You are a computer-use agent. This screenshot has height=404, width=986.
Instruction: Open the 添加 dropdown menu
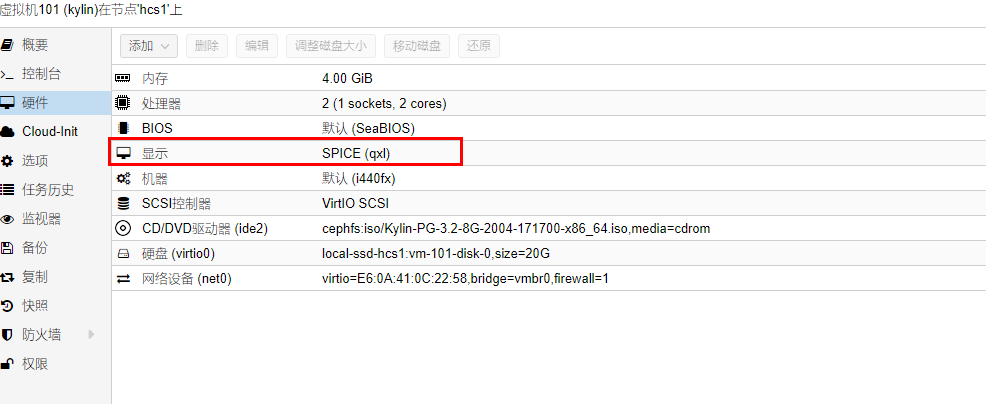click(x=148, y=46)
